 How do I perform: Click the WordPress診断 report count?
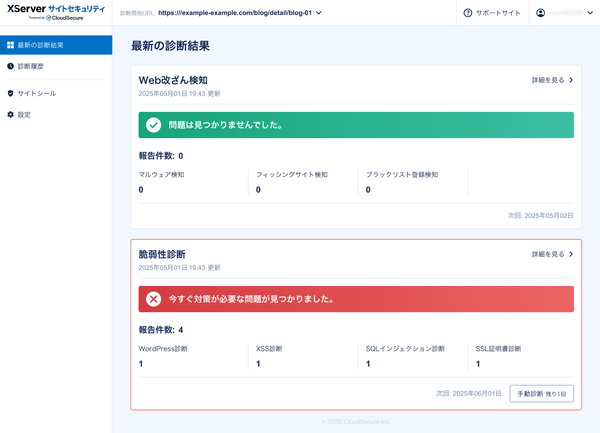pyautogui.click(x=141, y=364)
